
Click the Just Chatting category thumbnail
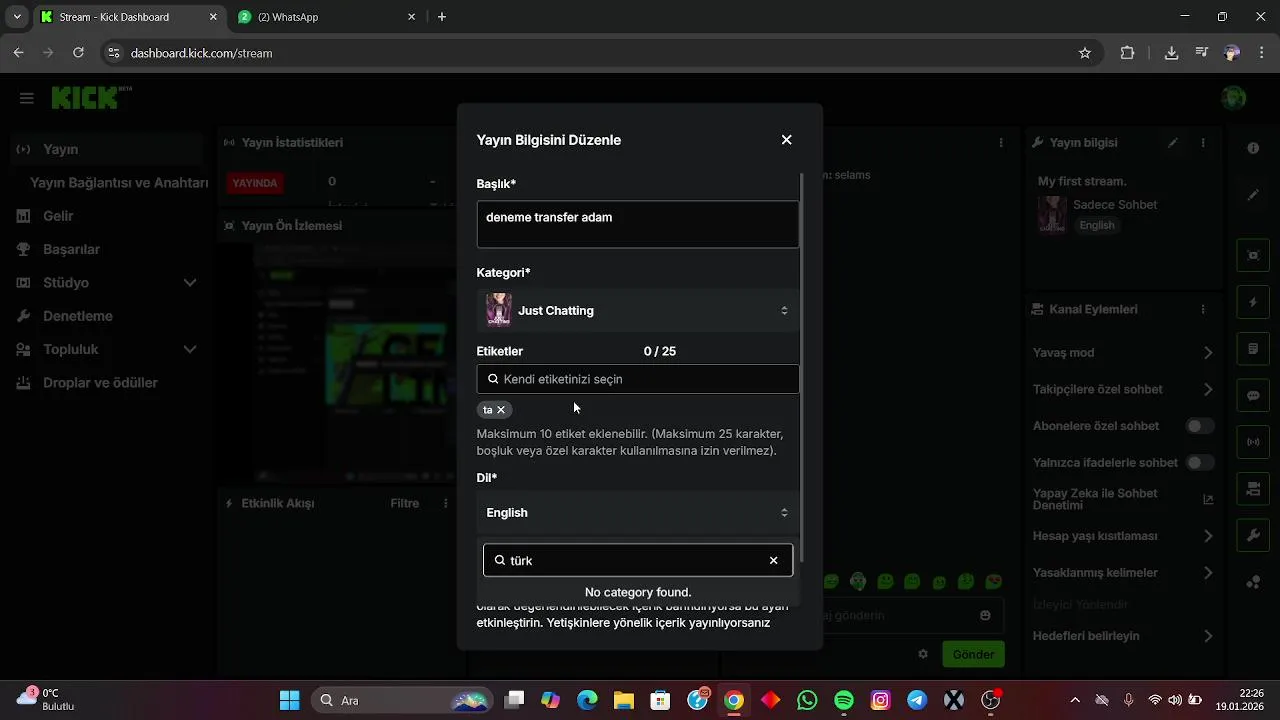499,311
